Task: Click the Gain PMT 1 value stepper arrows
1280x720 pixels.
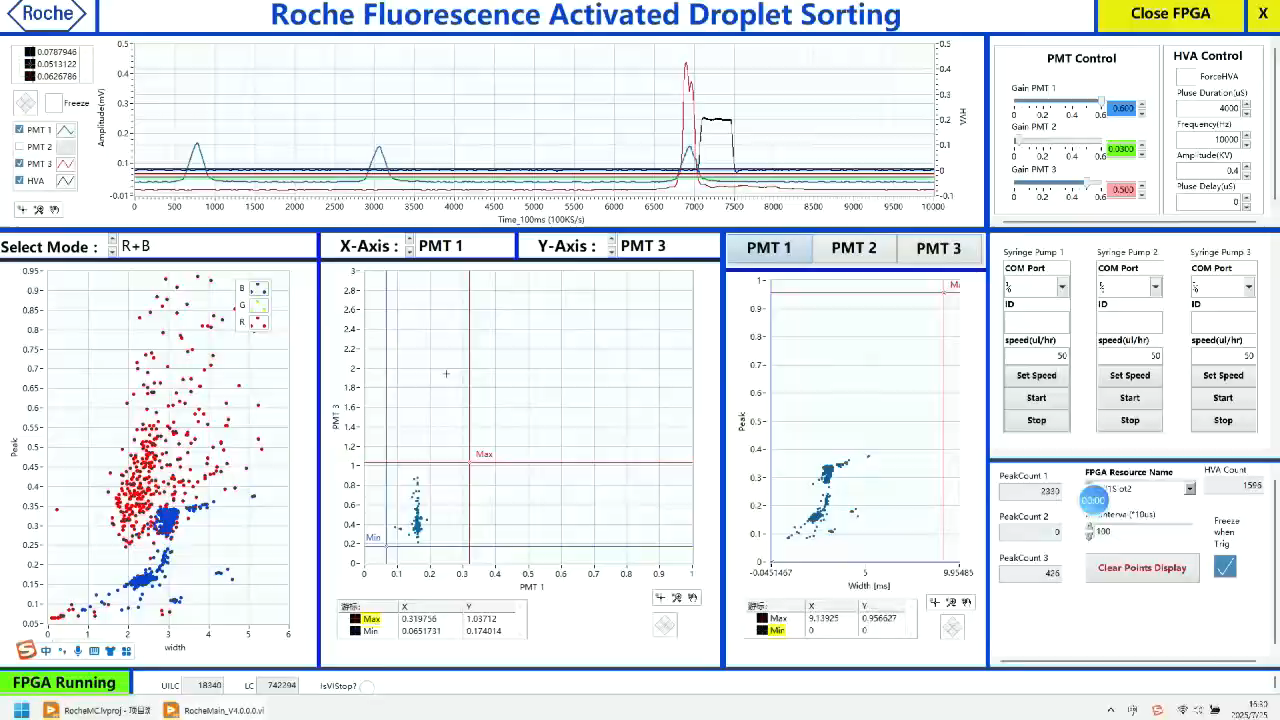Action: point(1142,109)
